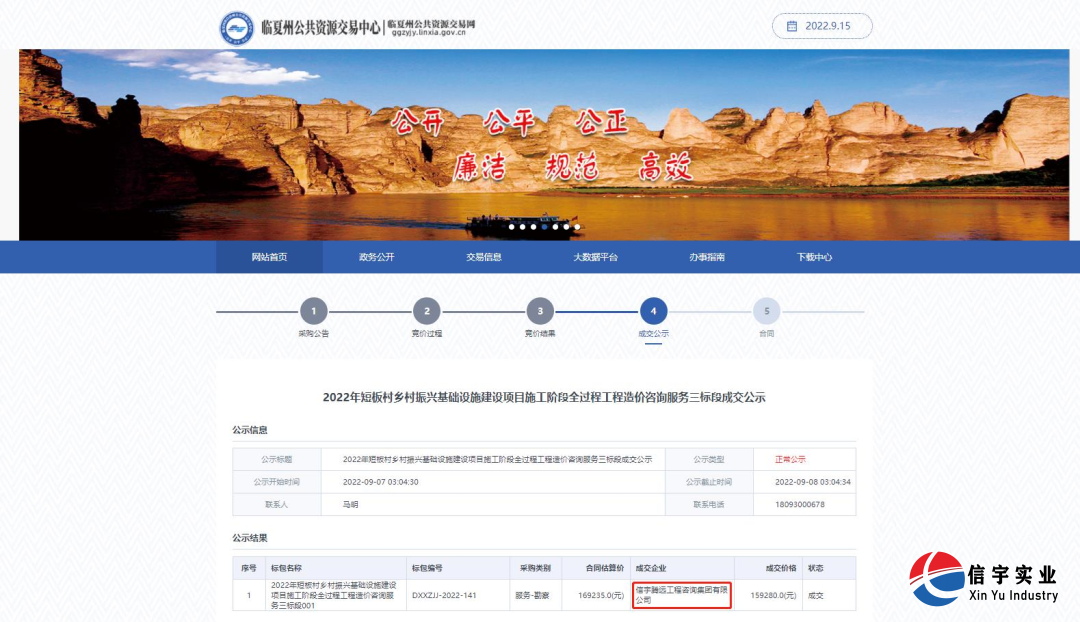Open step 3 竞价结果 in the stepper

coord(541,313)
